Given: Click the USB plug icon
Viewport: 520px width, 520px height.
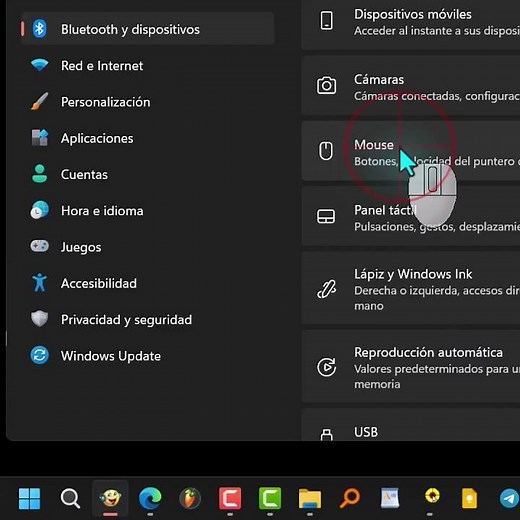Looking at the screenshot, I should coord(326,434).
